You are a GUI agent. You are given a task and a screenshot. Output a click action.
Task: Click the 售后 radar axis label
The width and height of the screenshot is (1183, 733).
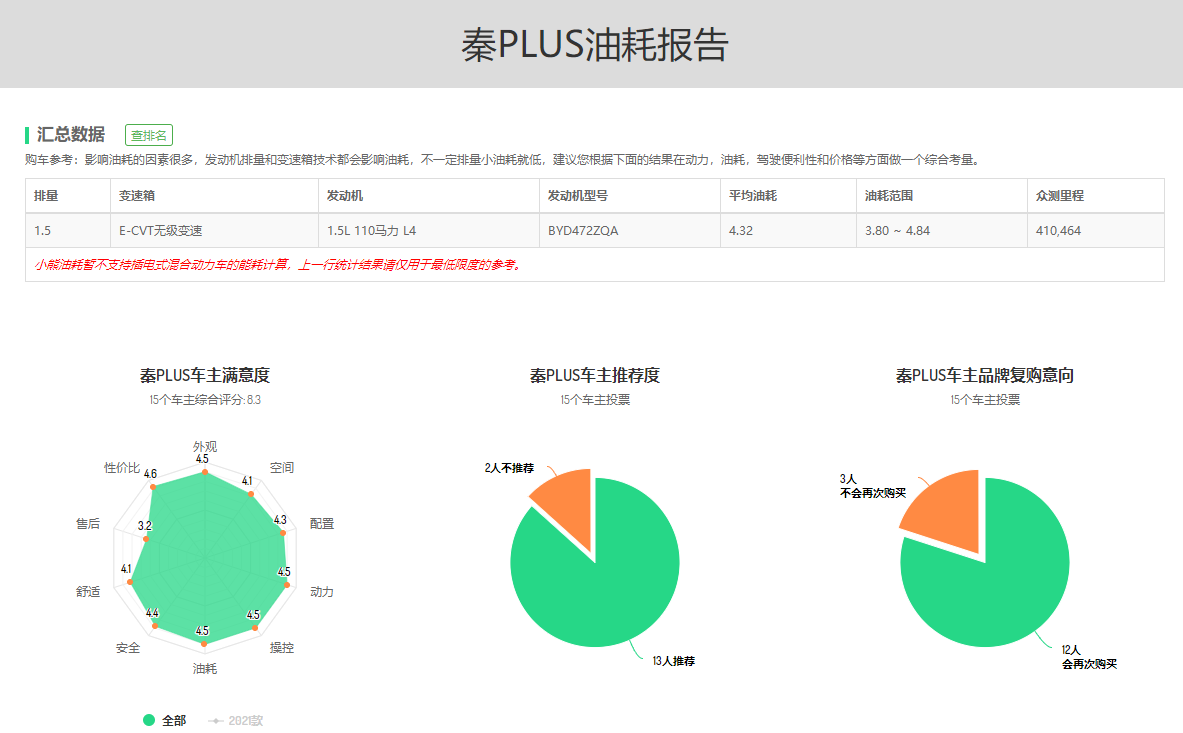[88, 523]
